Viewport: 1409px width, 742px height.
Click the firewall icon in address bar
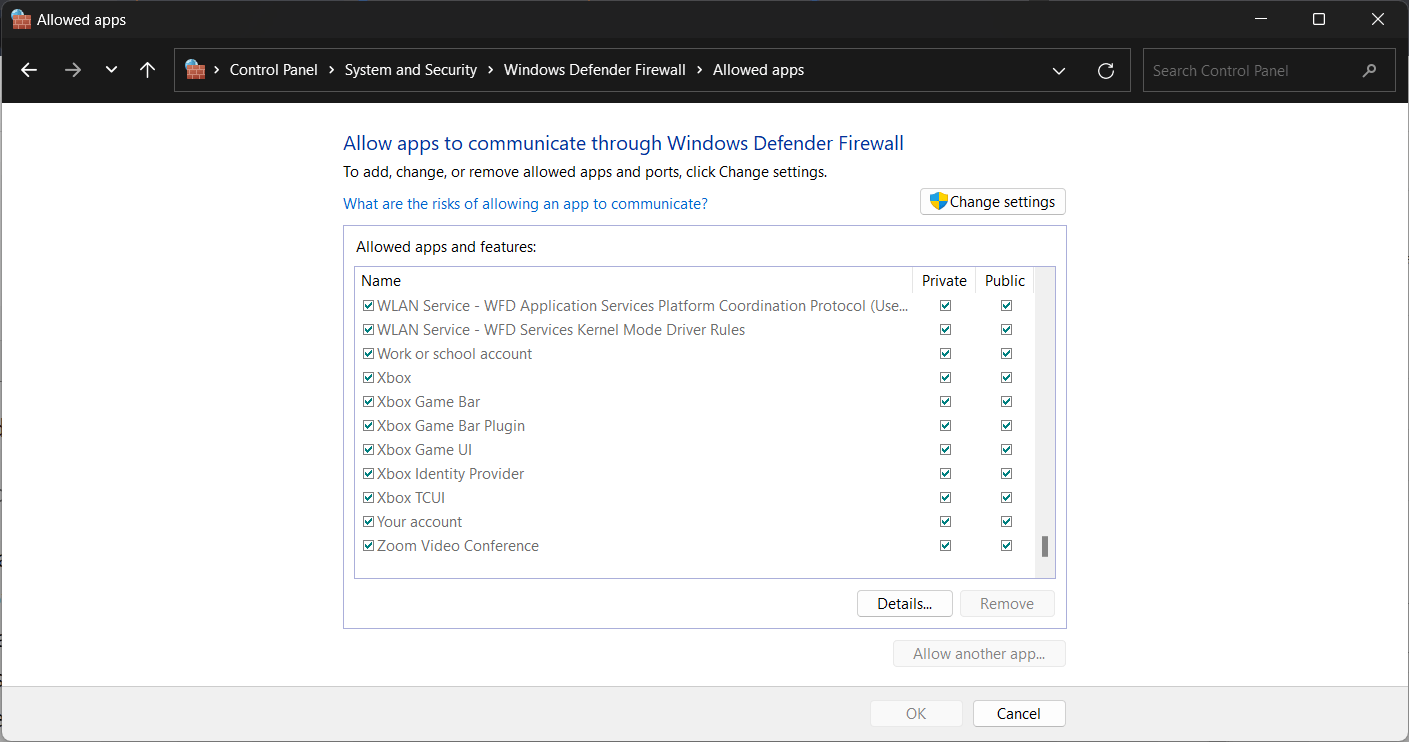pos(195,70)
